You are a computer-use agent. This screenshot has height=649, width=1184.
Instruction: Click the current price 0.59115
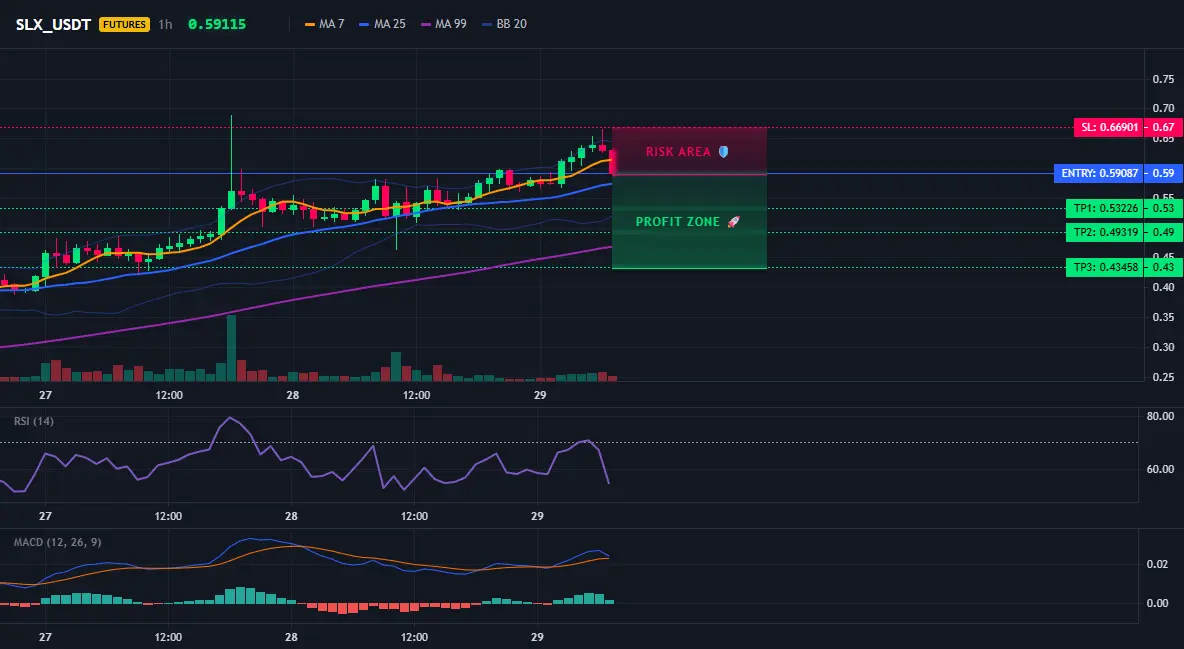click(217, 24)
